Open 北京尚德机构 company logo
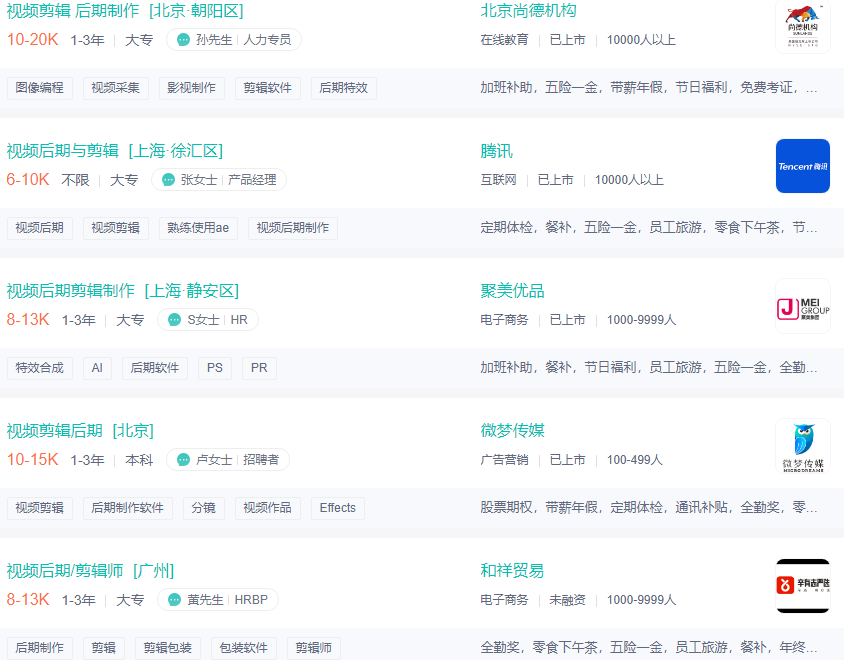Screen dimensions: 844x660 (x=803, y=26)
